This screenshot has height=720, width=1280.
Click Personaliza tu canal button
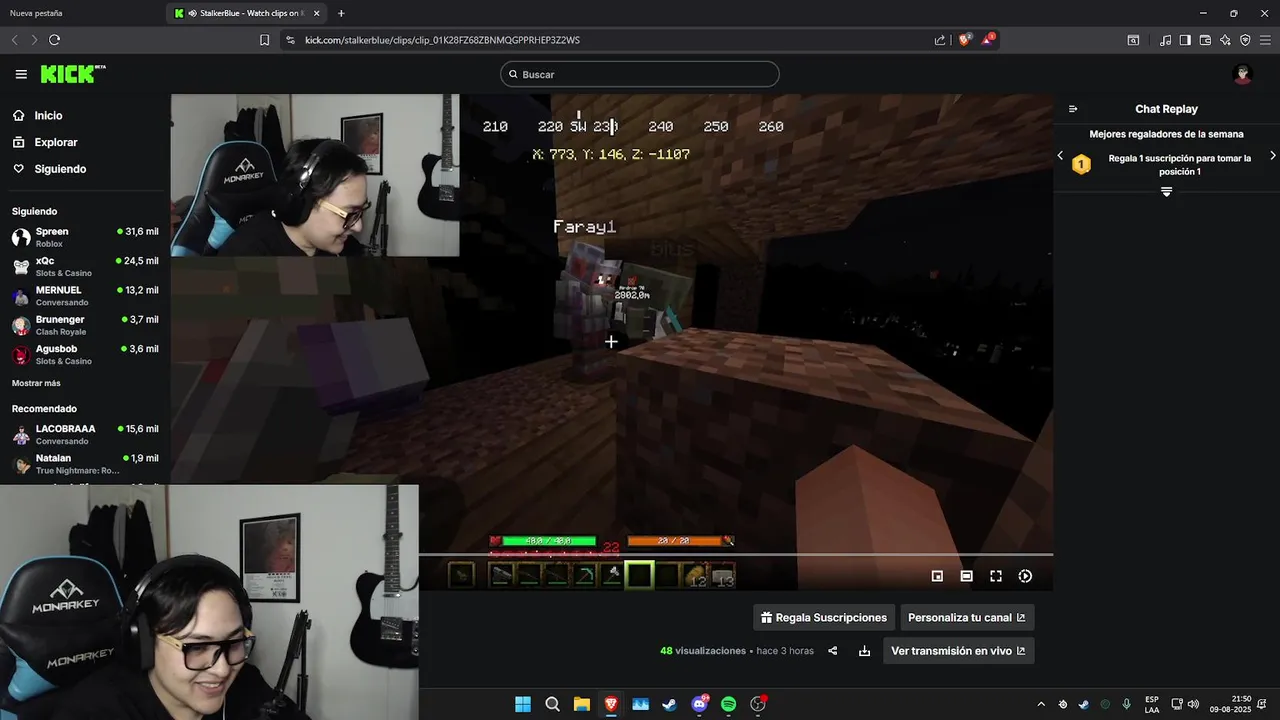pyautogui.click(x=967, y=618)
